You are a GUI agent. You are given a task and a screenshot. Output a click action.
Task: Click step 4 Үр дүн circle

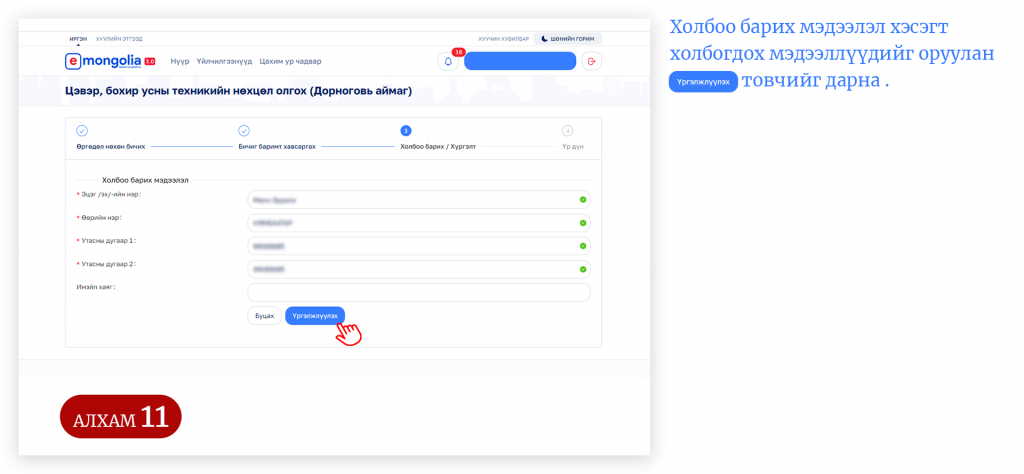pyautogui.click(x=567, y=130)
